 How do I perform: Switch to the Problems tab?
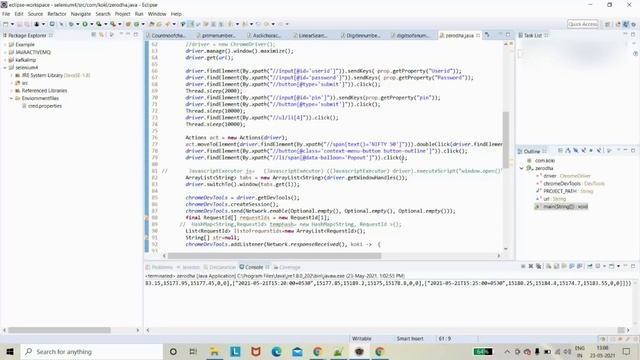click(160, 267)
